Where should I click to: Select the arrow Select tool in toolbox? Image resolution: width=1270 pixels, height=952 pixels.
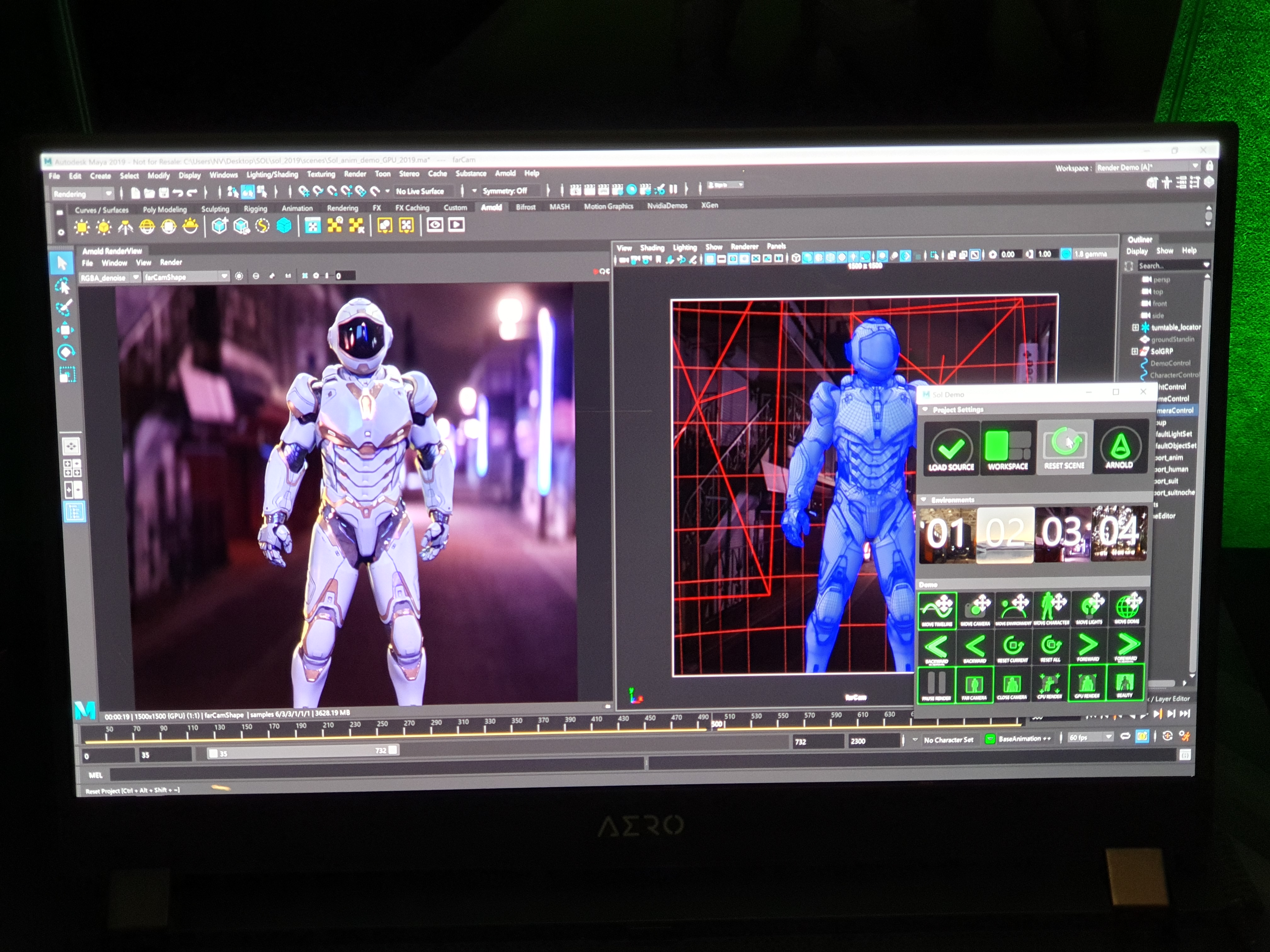[62, 263]
